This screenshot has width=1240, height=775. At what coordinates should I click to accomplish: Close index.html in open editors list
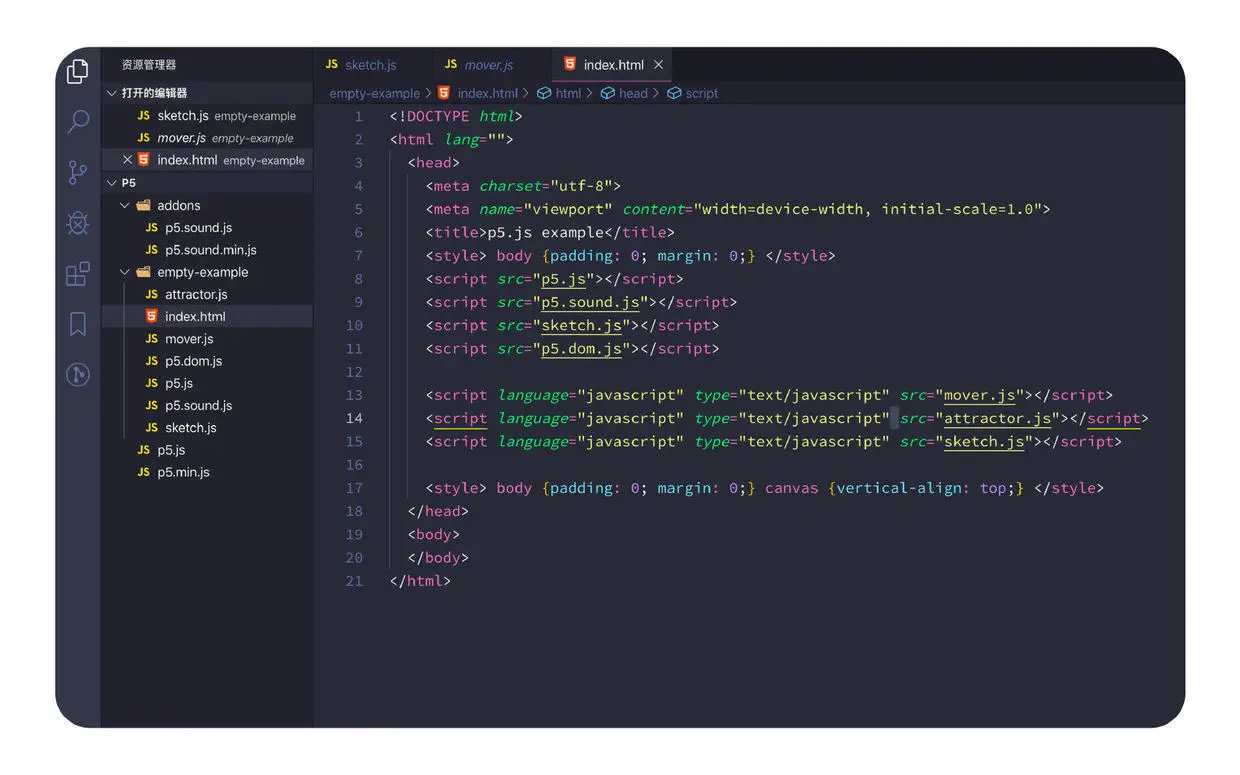(127, 160)
